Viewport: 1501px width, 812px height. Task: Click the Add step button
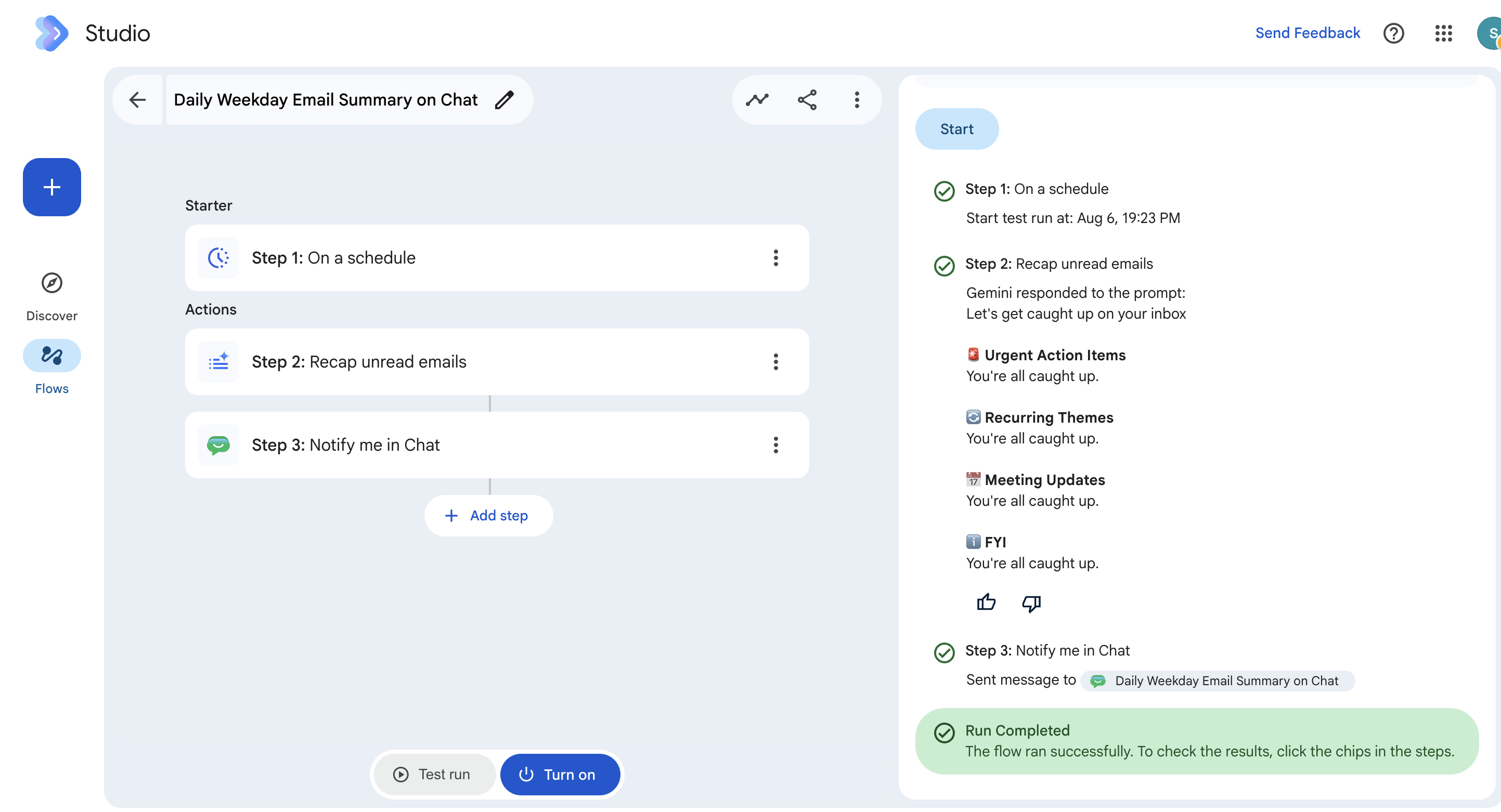pyautogui.click(x=488, y=516)
